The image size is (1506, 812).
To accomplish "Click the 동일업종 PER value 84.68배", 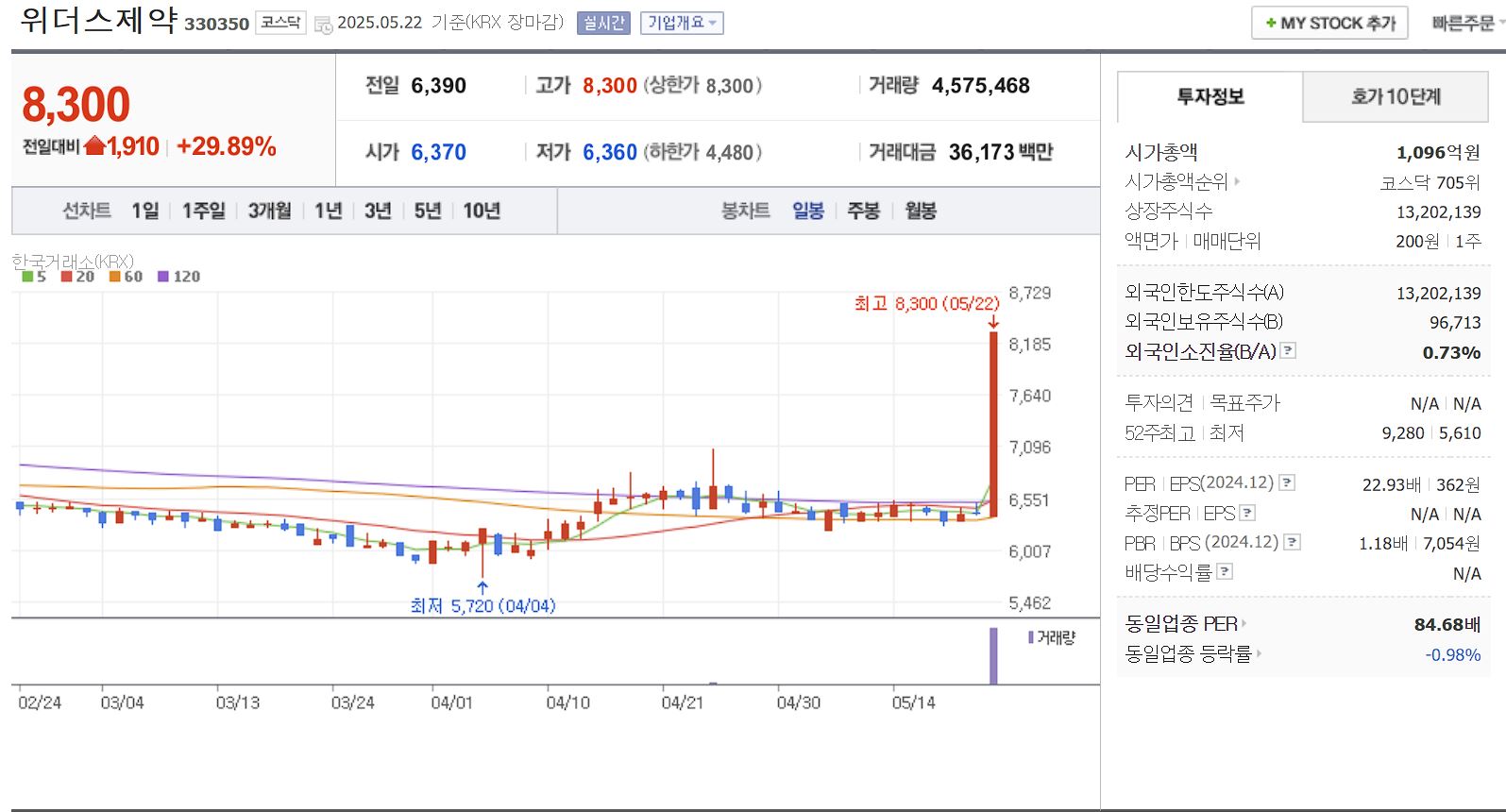I will pos(1447,624).
